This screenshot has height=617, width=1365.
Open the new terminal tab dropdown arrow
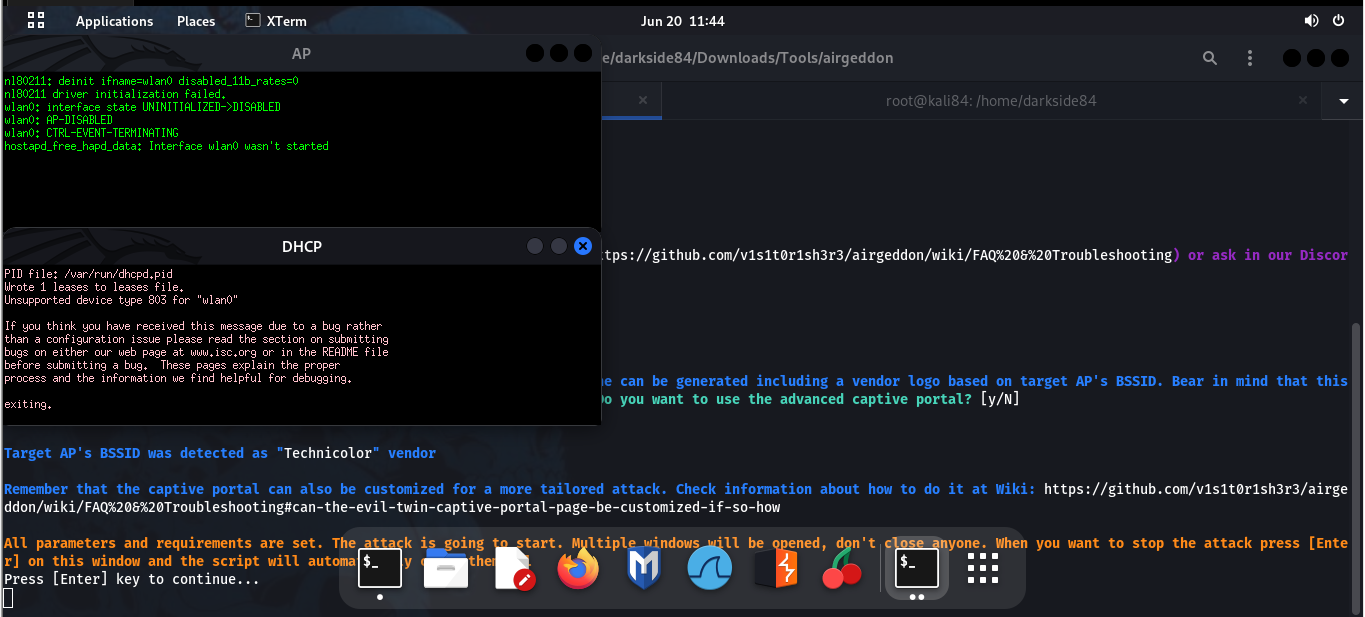[1342, 100]
